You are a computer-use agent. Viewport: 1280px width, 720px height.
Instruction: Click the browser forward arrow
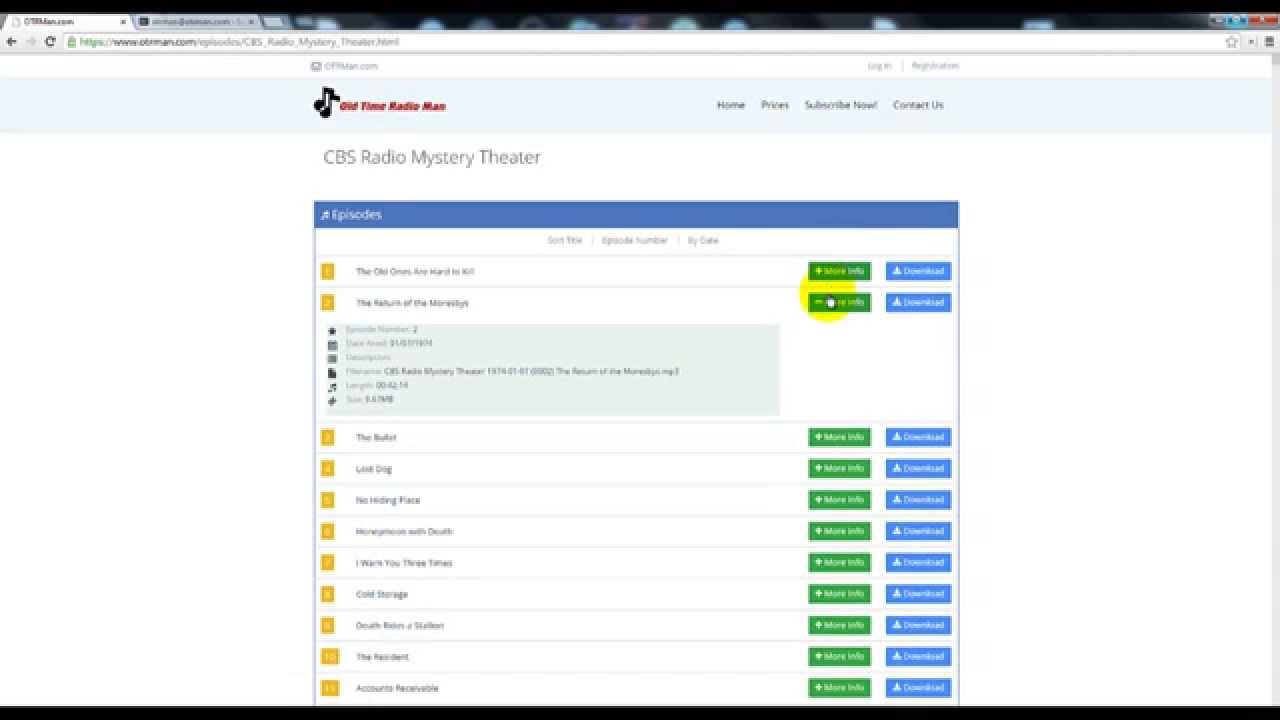coord(30,42)
